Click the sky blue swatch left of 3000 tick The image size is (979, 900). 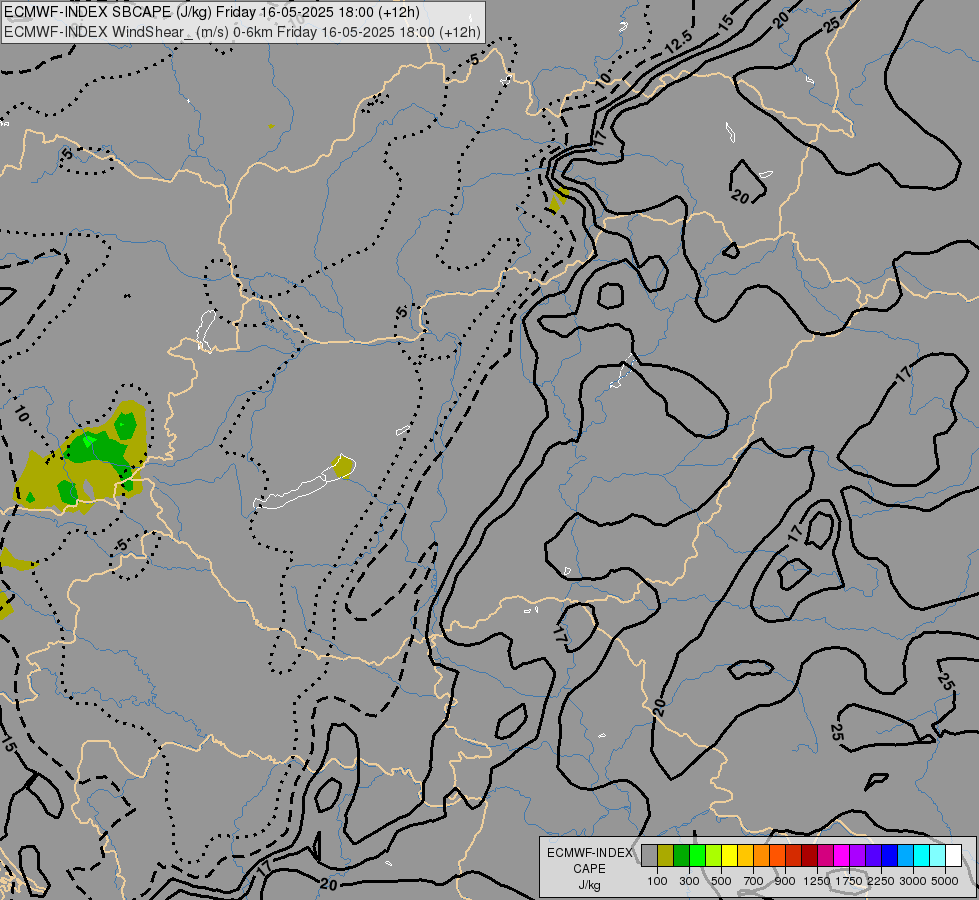click(905, 855)
